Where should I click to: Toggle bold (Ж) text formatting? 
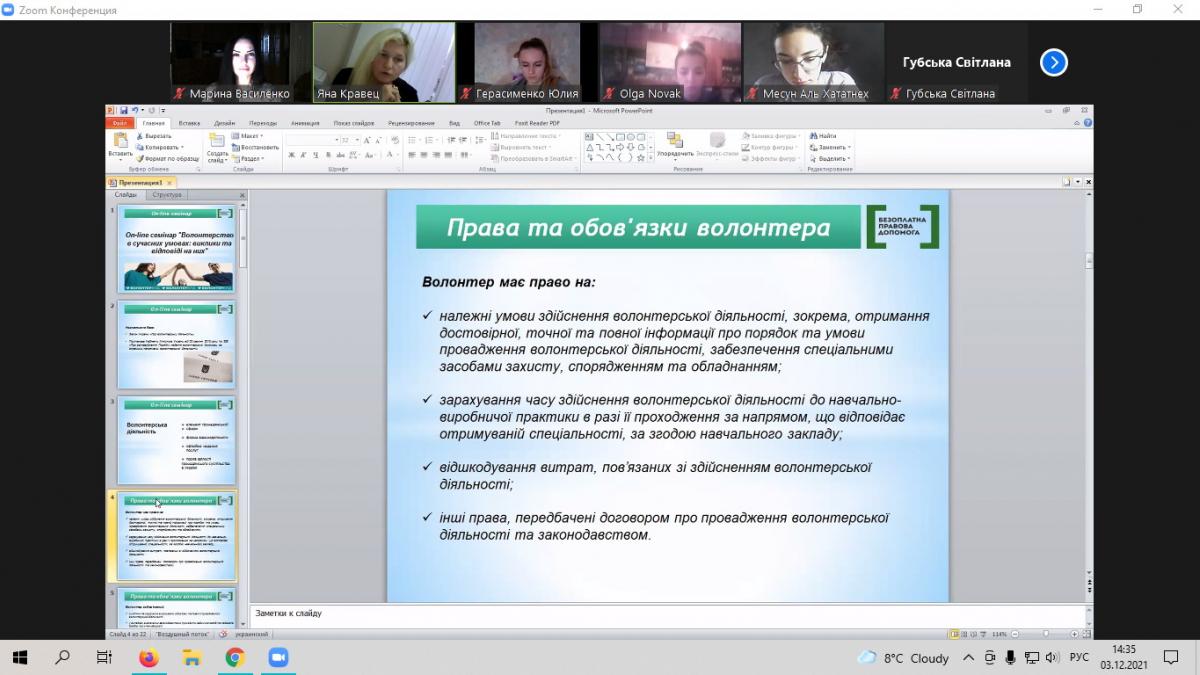click(x=291, y=155)
